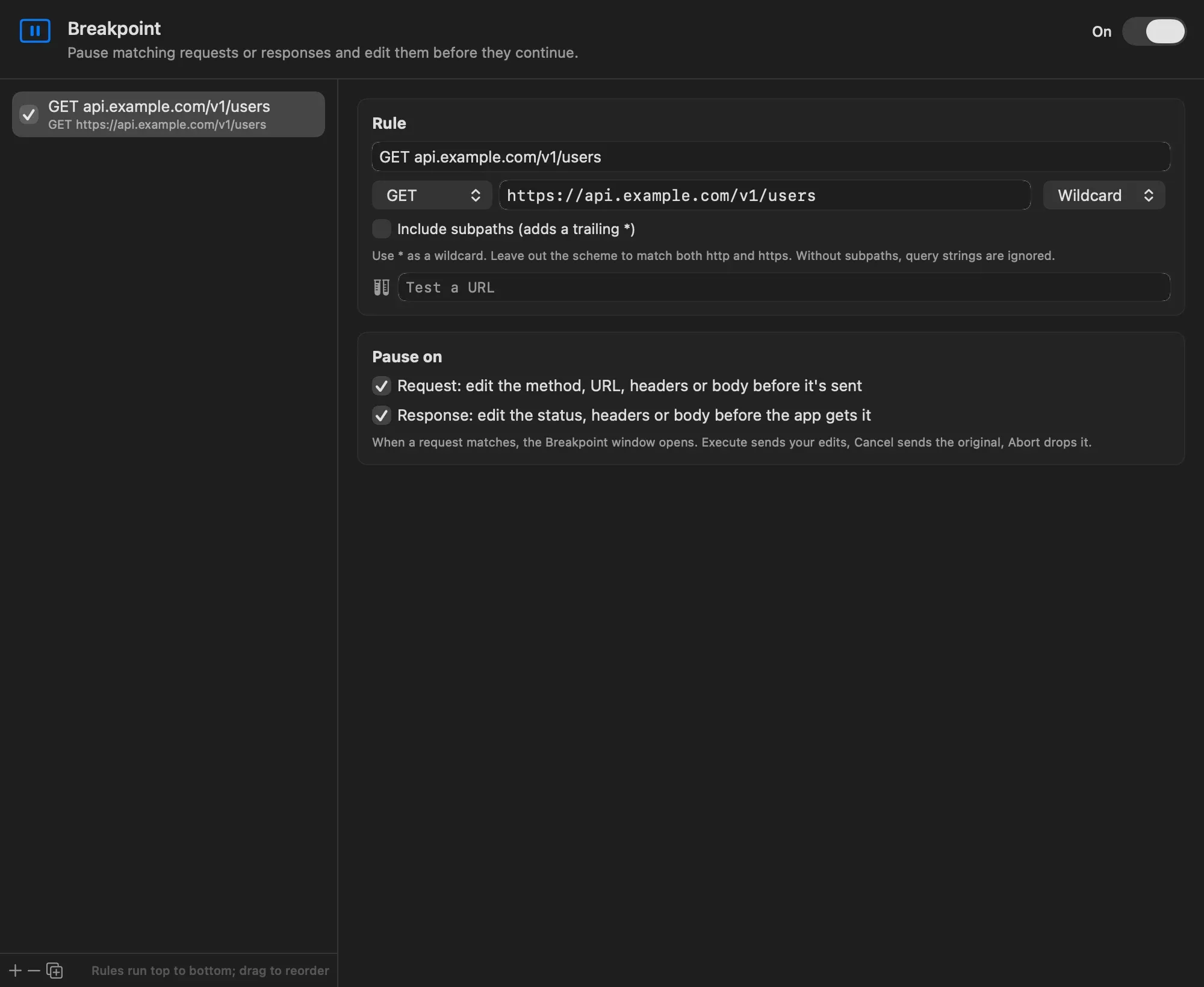Select the GET api.example.com/v1/users rule in sidebar
The height and width of the screenshot is (987, 1204).
[169, 114]
